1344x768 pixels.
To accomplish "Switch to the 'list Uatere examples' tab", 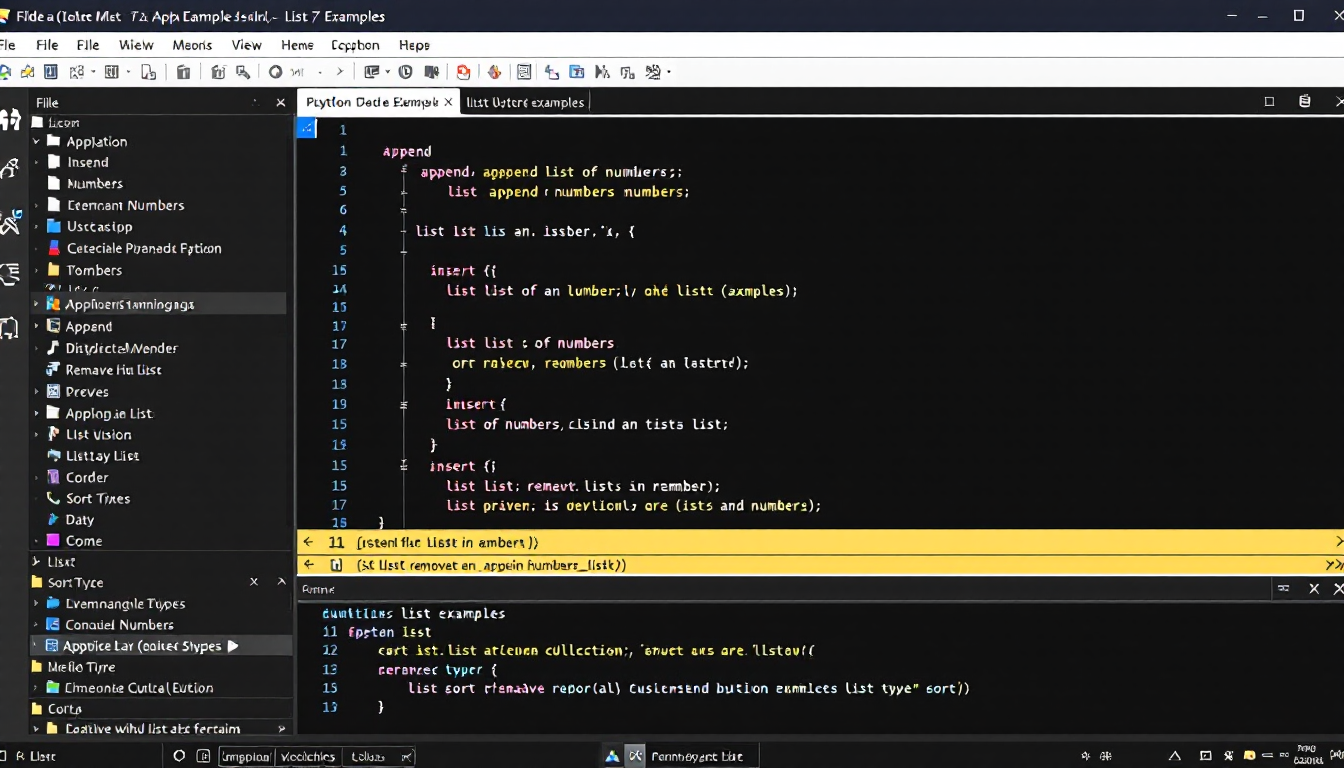I will [x=525, y=102].
